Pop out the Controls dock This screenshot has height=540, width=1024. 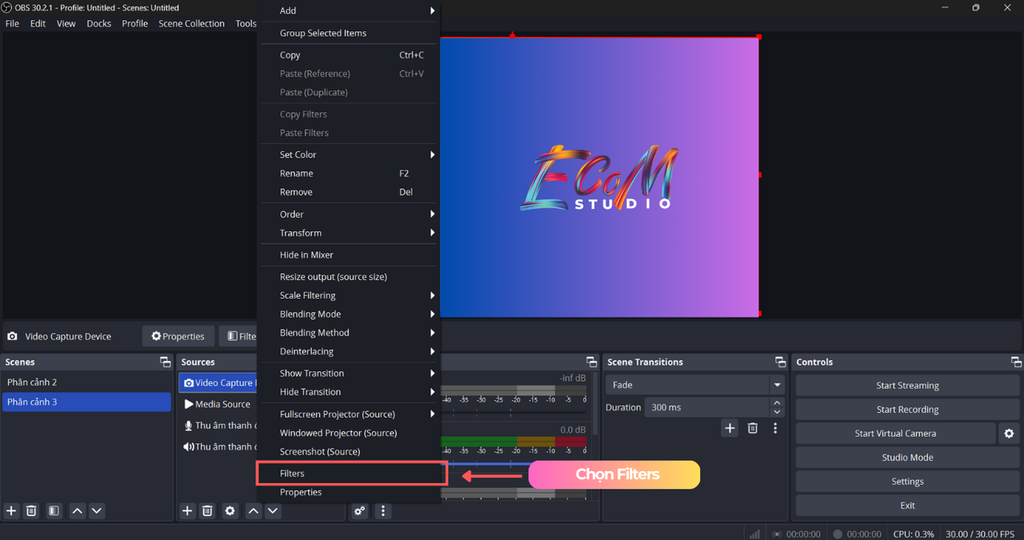(x=1016, y=362)
